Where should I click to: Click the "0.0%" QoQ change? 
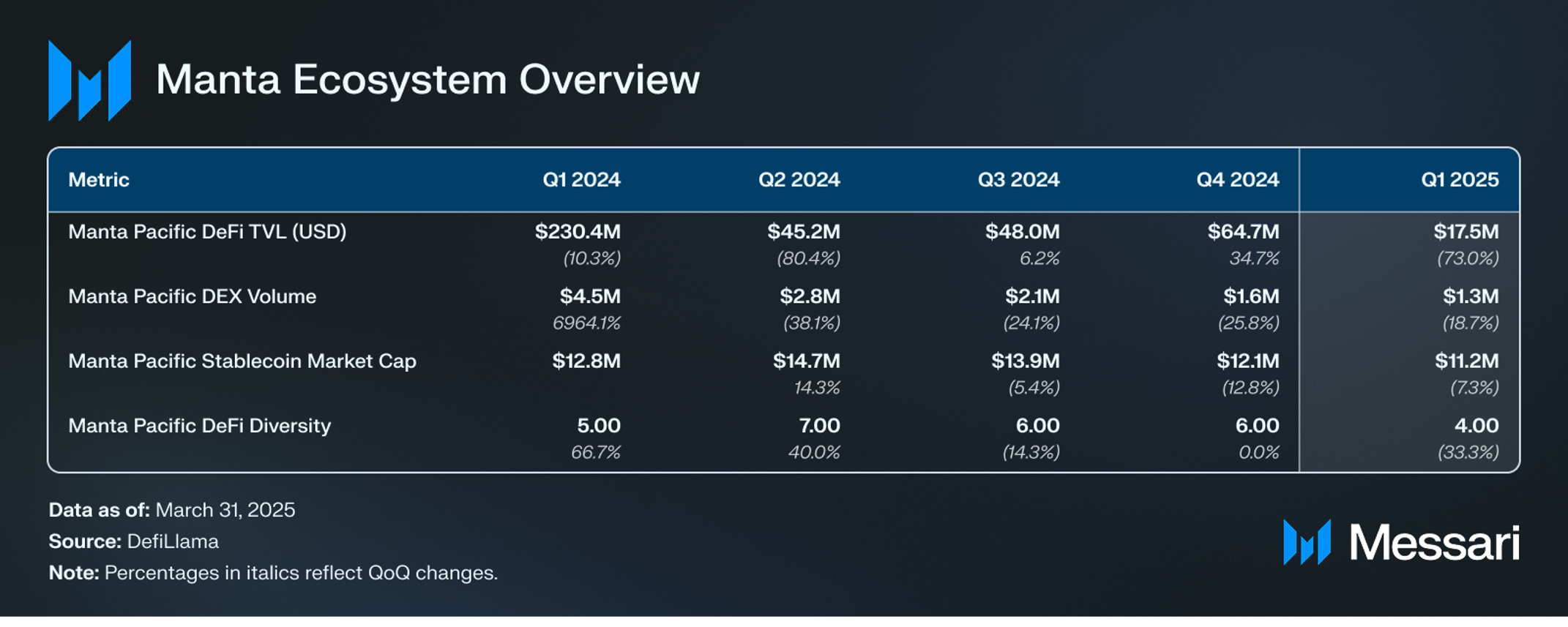(1259, 453)
